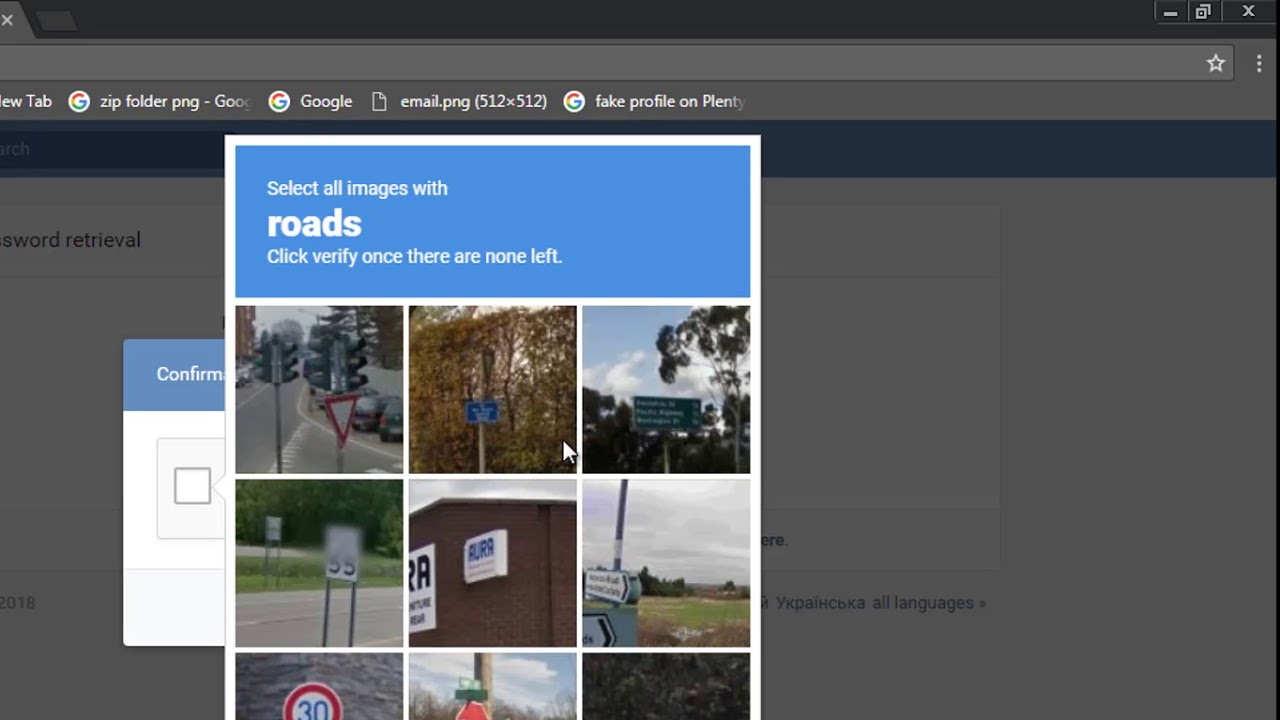
Task: Select the pole with direction signs and field image
Action: coord(666,563)
